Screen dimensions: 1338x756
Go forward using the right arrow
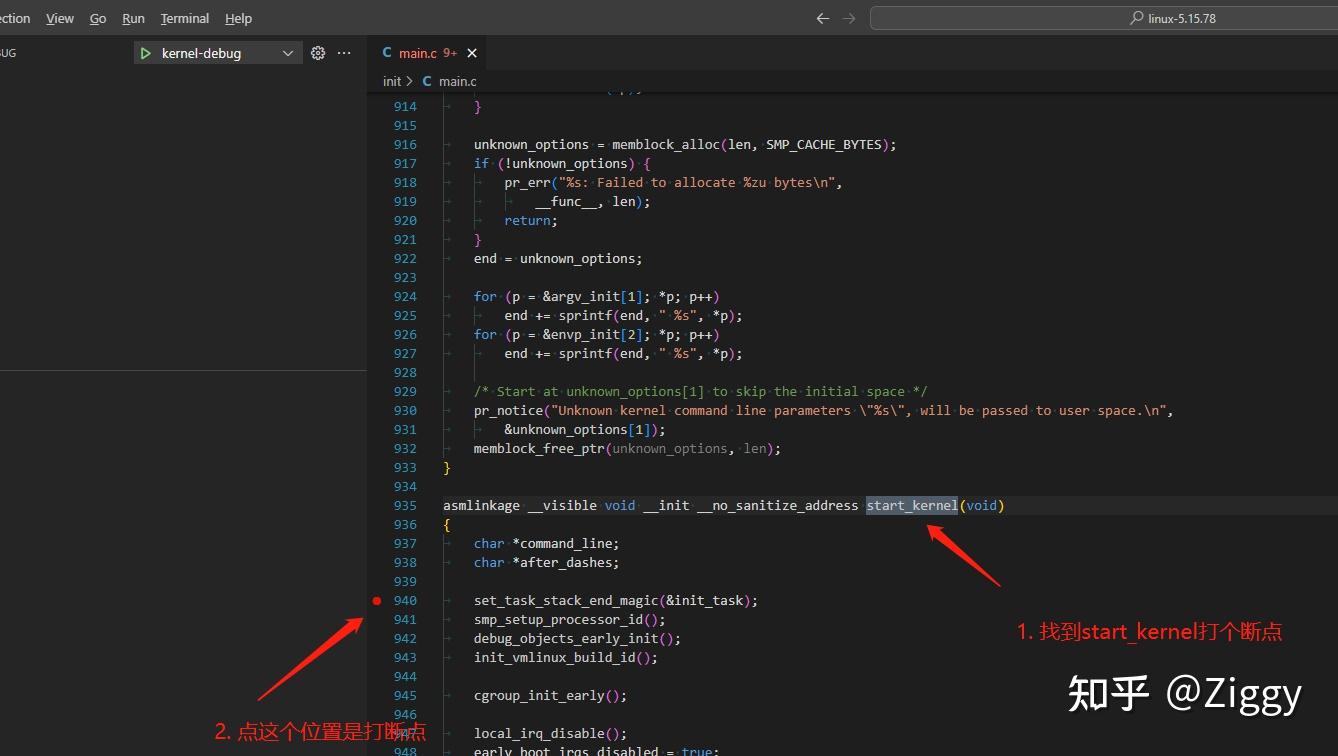(849, 18)
